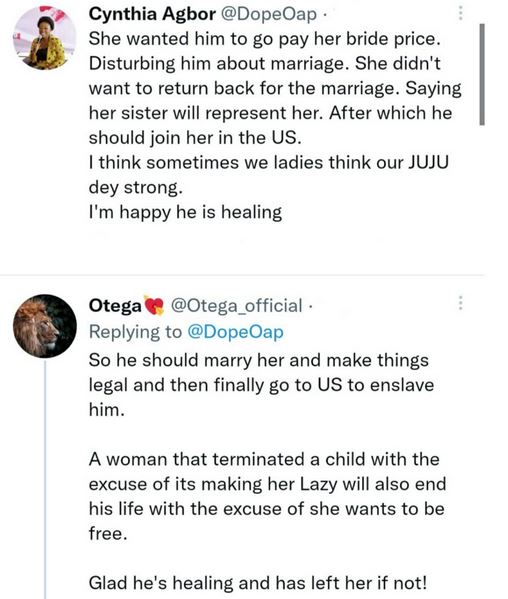Select the 'So he should marry her' paragraph
This screenshot has width=508, height=599.
coord(261,385)
